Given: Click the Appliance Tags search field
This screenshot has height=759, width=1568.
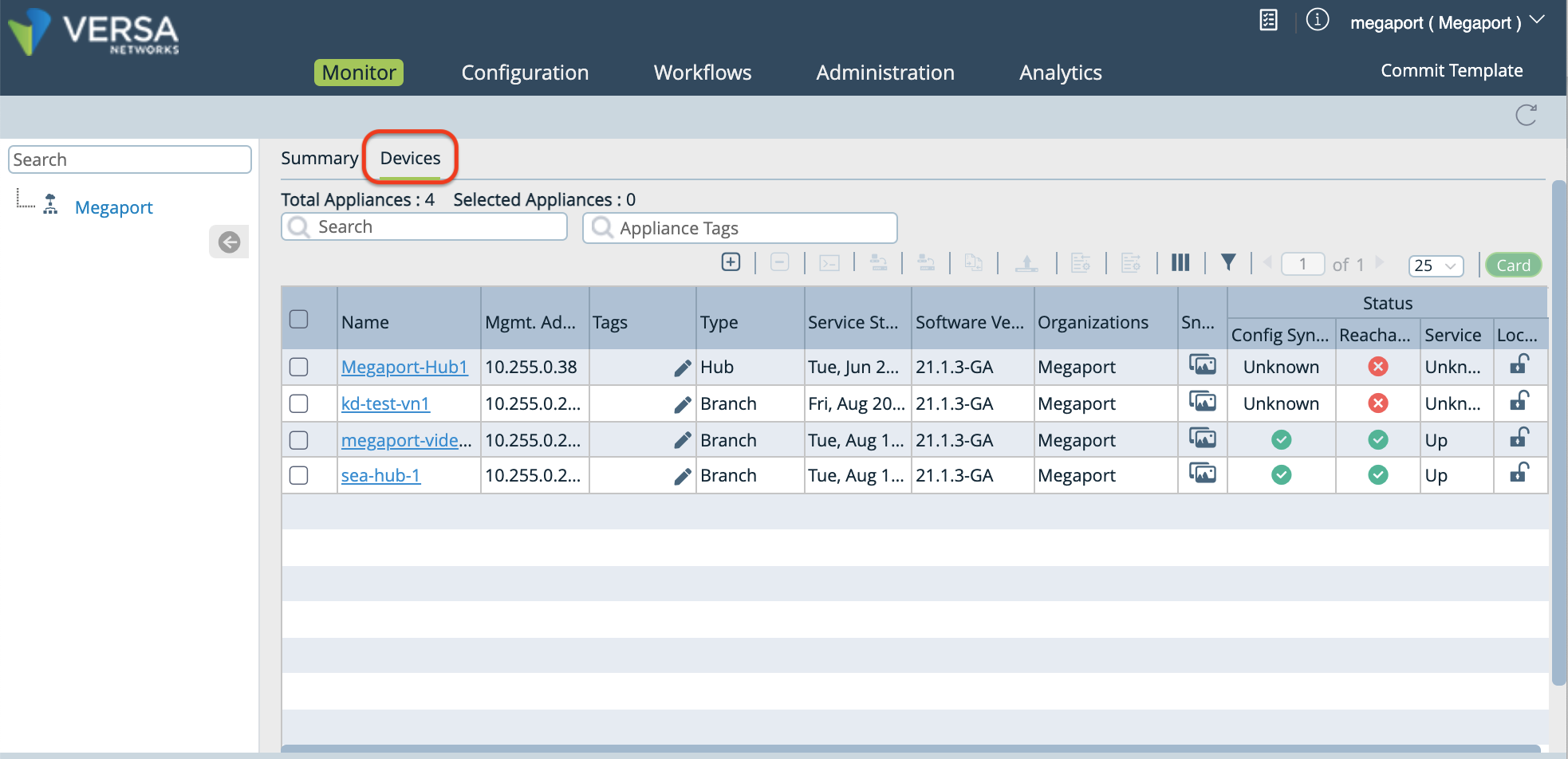Looking at the screenshot, I should click(740, 228).
